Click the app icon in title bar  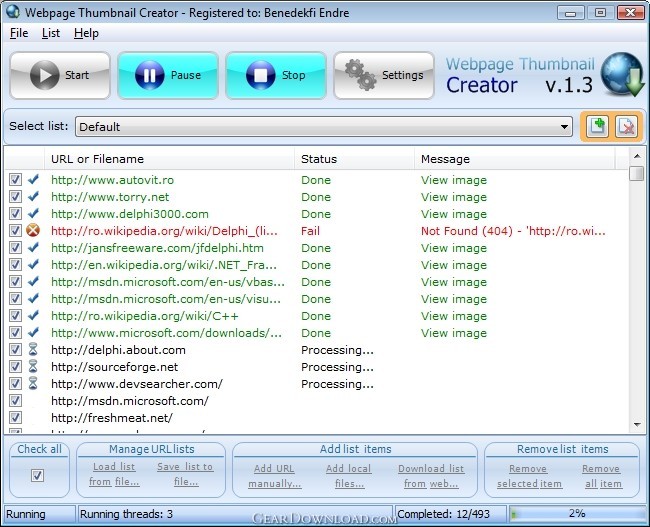coord(13,12)
